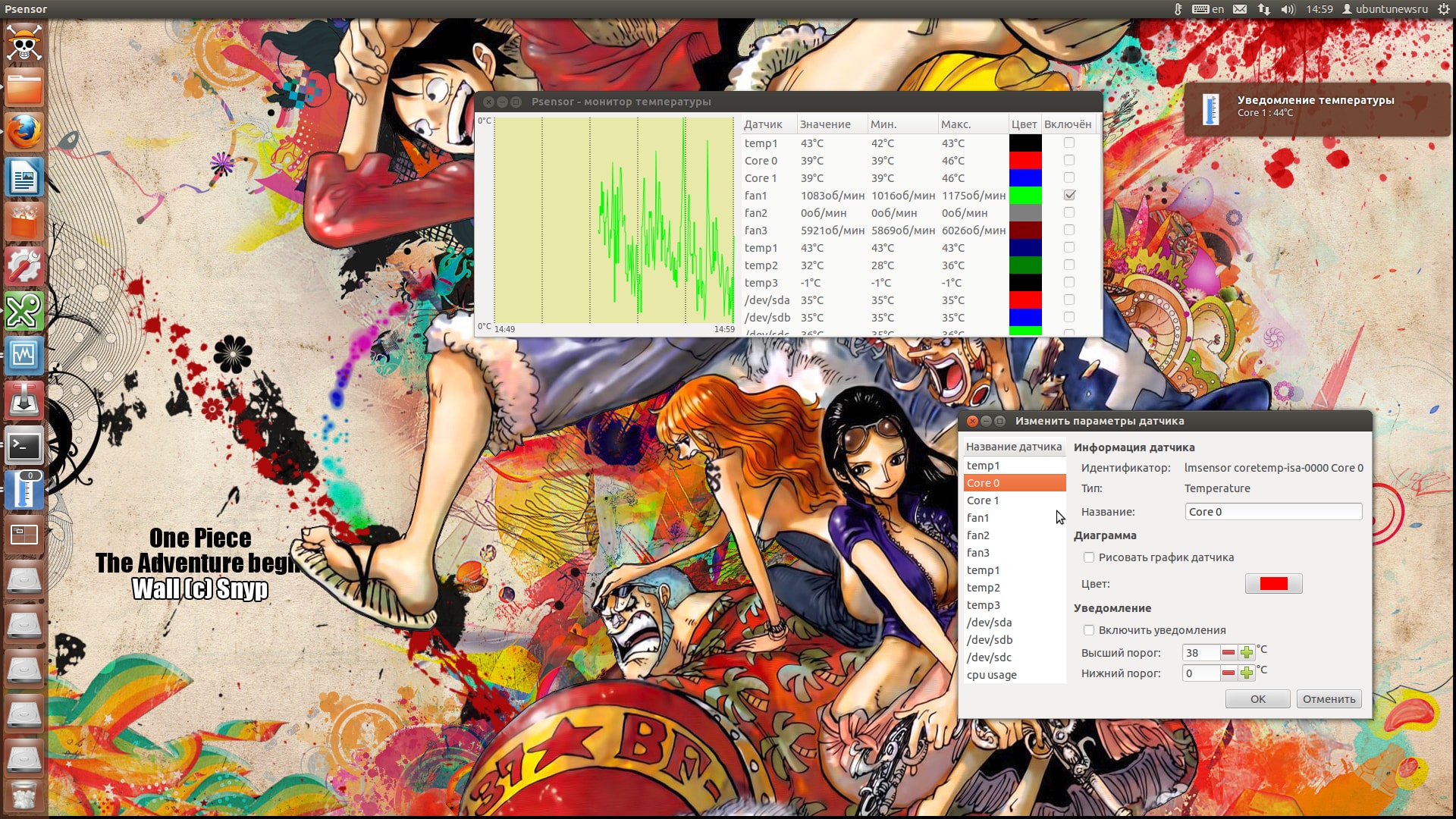Sort the table by the 'Значение' column header
The height and width of the screenshot is (819, 1456).
[x=831, y=124]
